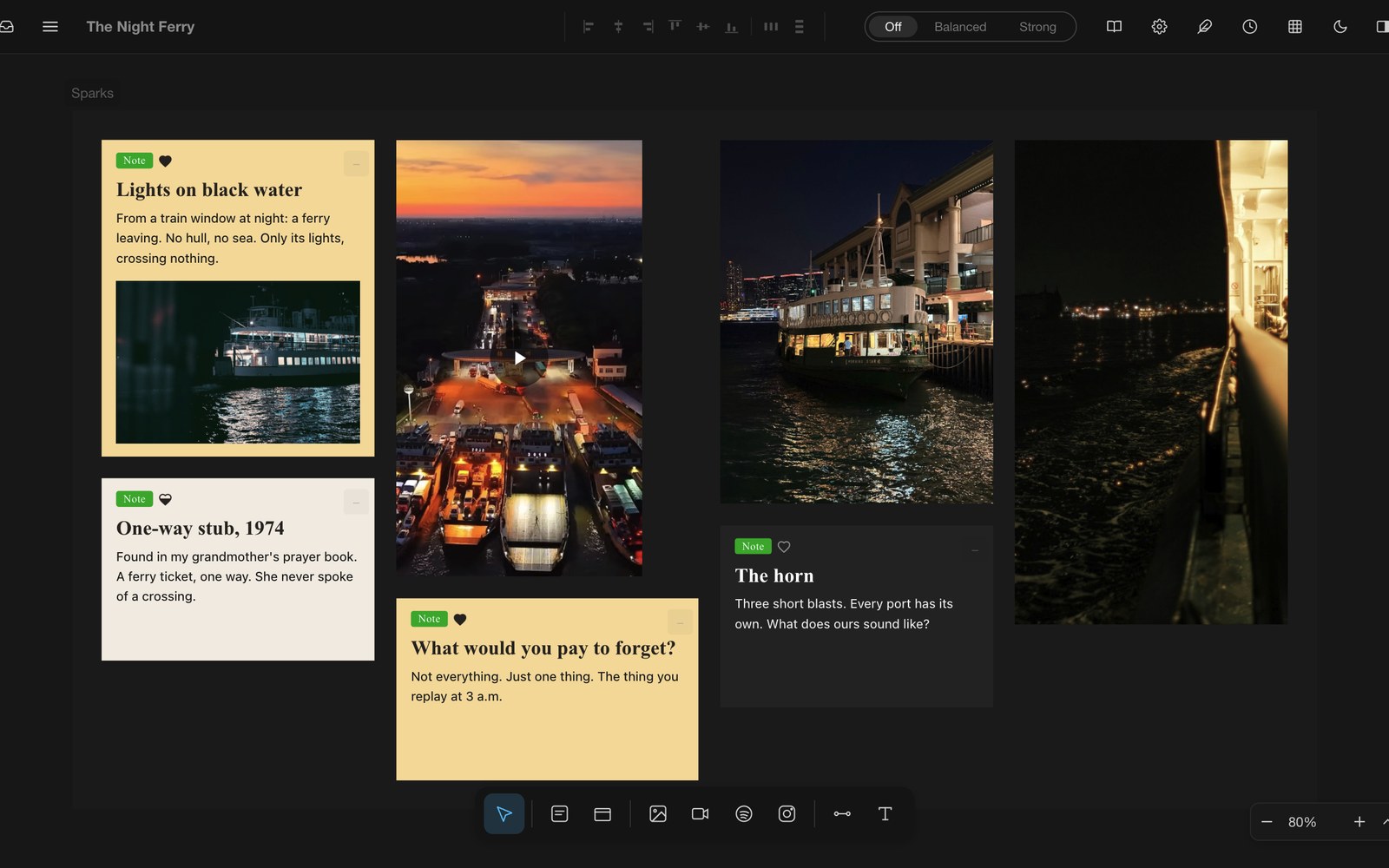
Task: Select the docked ferry night photo
Action: point(857,322)
